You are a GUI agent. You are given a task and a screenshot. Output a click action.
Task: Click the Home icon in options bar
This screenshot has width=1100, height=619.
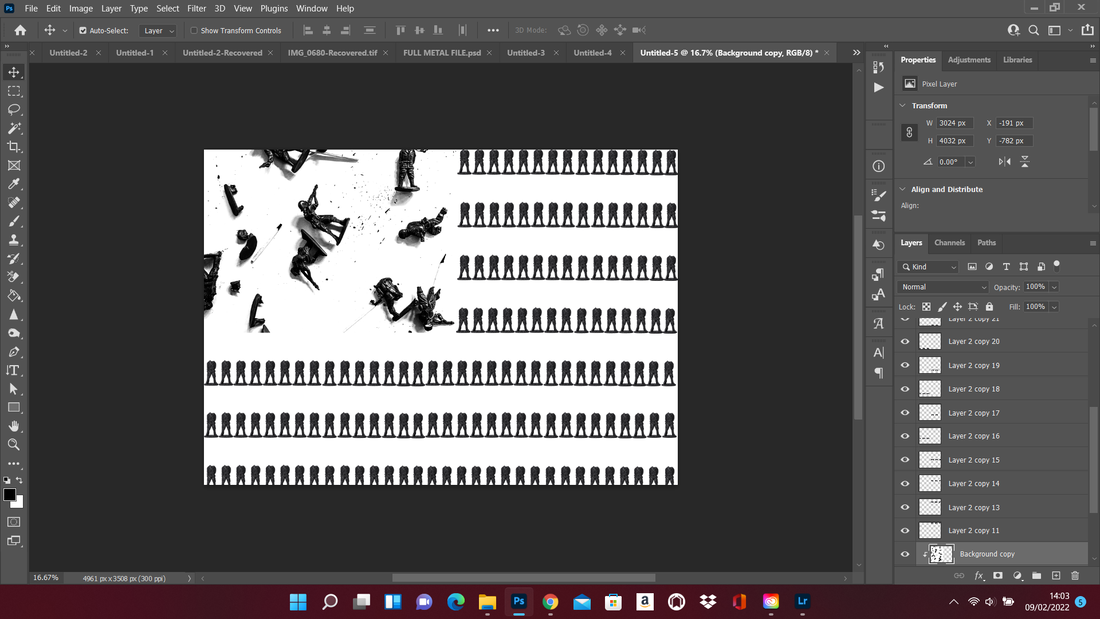click(x=20, y=30)
